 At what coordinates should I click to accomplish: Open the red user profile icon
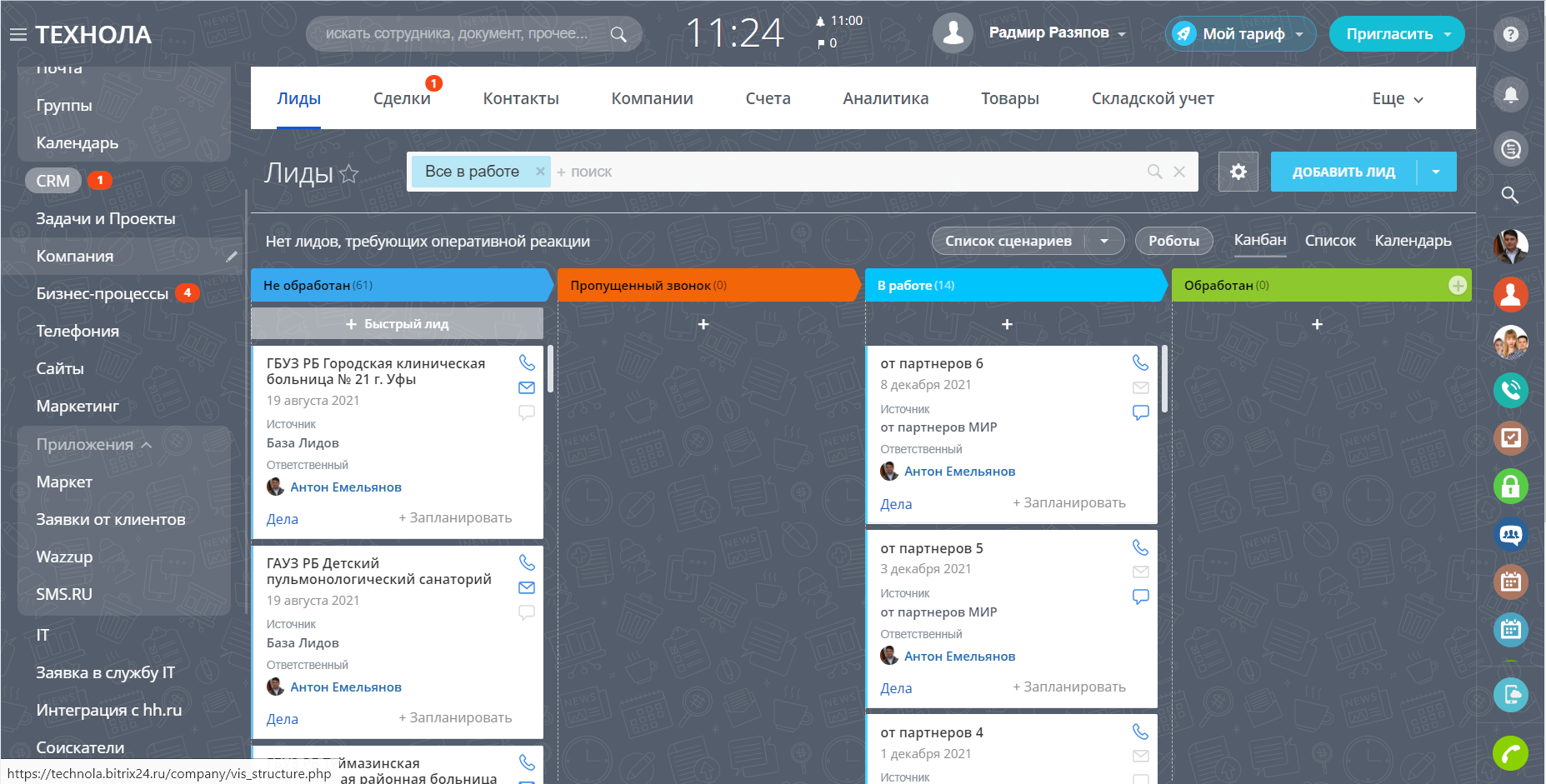click(x=1511, y=293)
